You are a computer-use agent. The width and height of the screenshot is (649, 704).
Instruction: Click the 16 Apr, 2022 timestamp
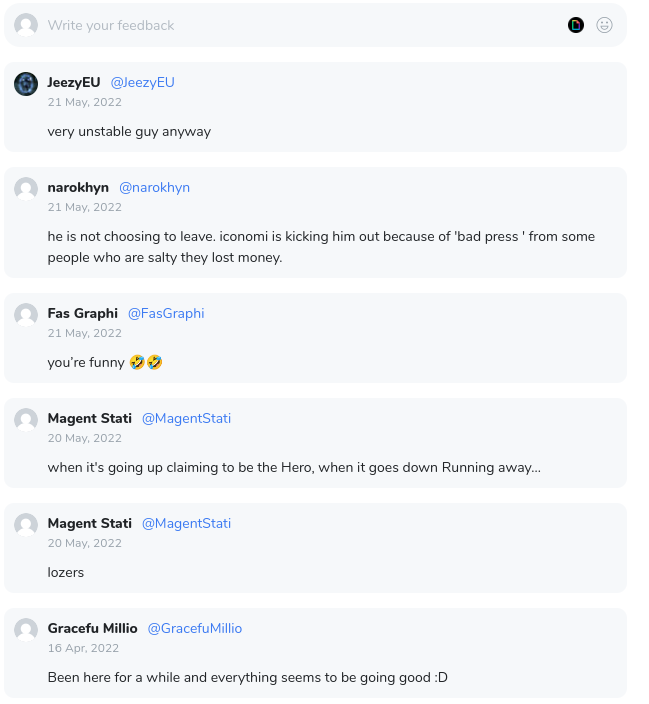83,648
